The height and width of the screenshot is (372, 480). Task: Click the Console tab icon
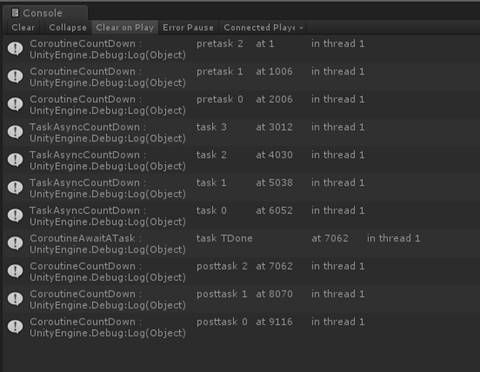(15, 13)
